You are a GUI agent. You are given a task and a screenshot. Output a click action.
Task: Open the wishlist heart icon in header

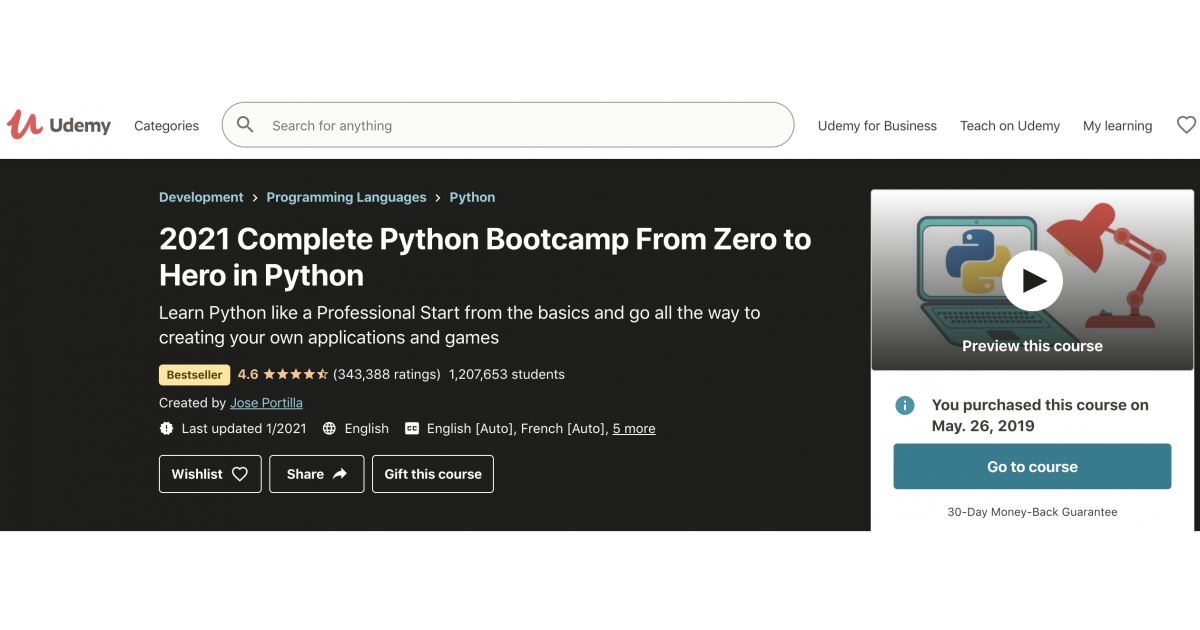pos(1186,125)
